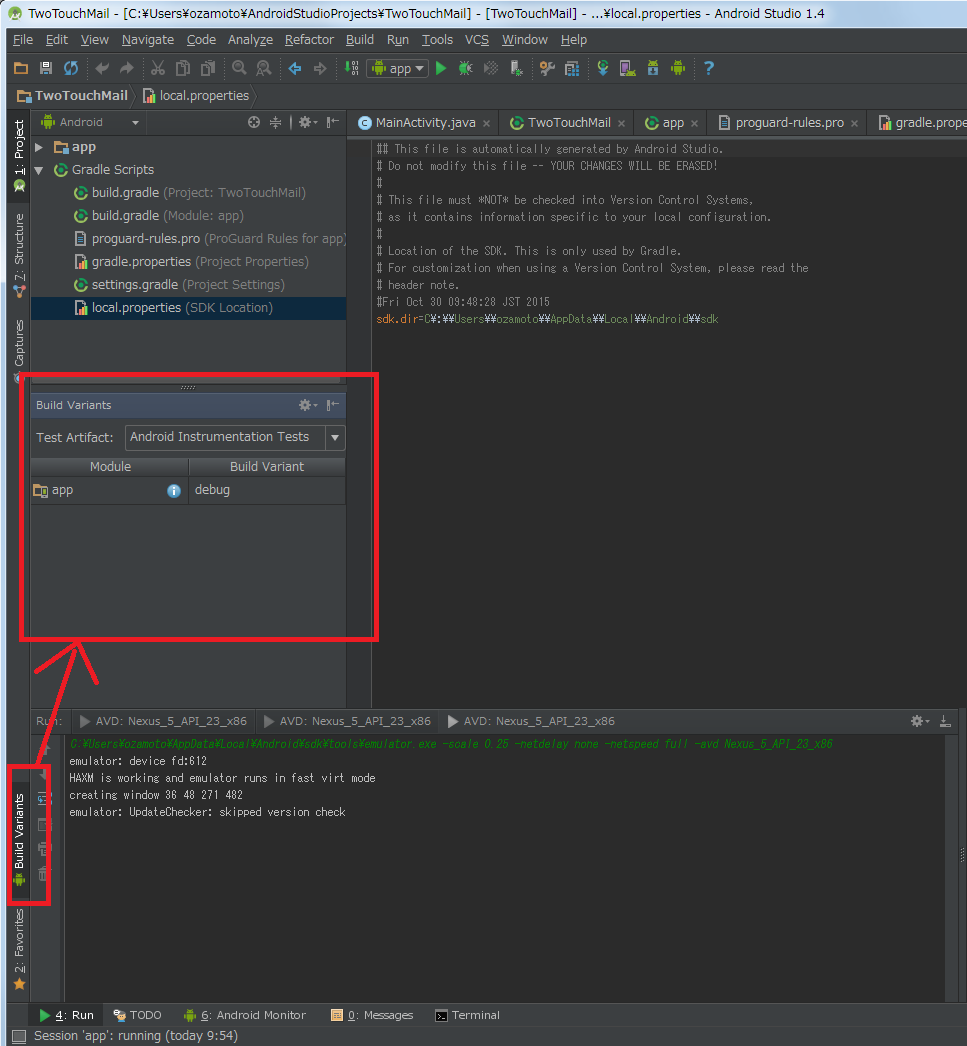Click the info icon beside the app module
The image size is (967, 1046).
pos(174,491)
